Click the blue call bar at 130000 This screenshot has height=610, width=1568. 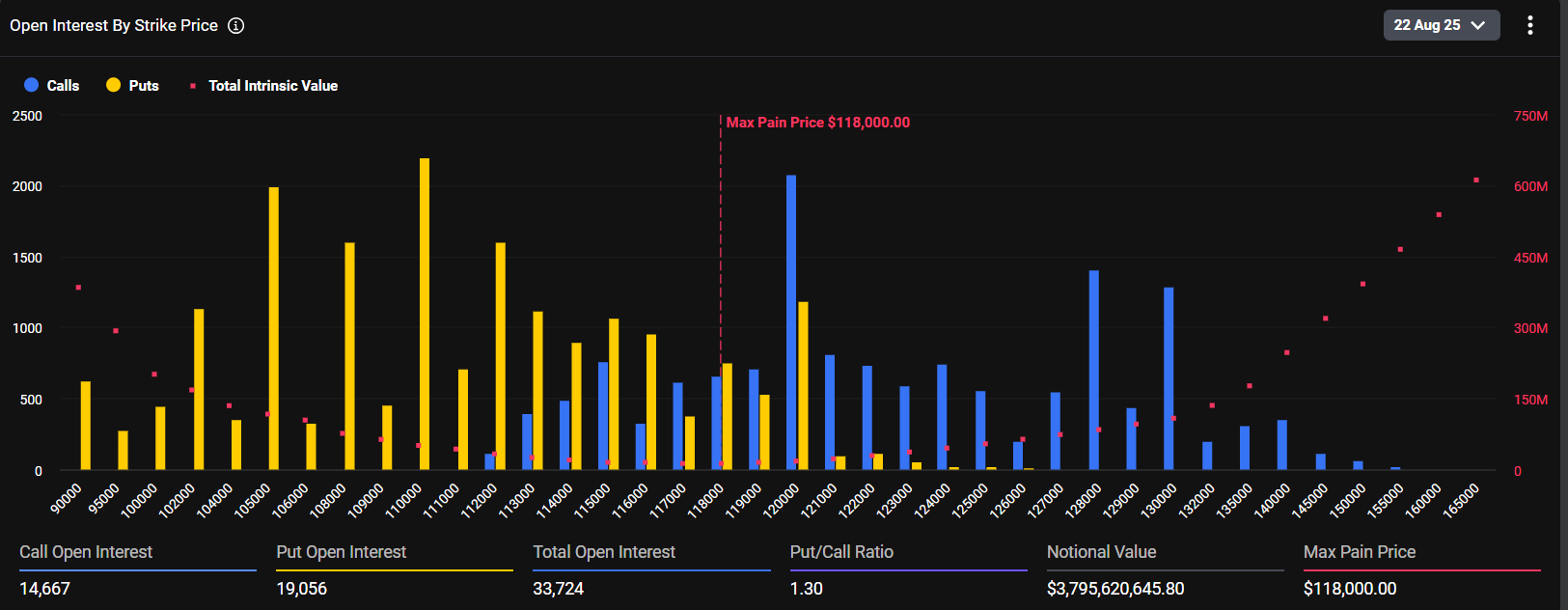point(1169,378)
